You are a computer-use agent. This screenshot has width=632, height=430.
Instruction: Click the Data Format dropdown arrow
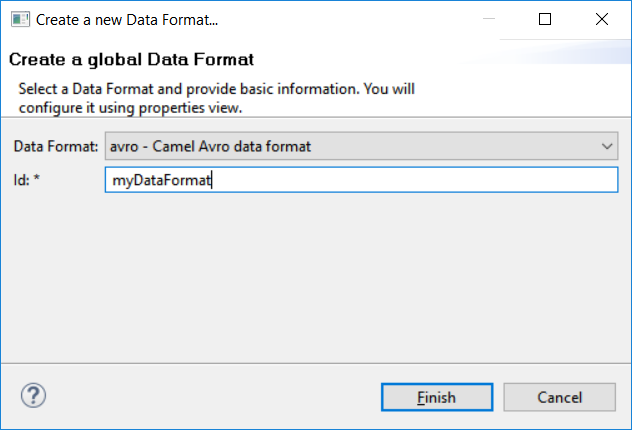607,146
